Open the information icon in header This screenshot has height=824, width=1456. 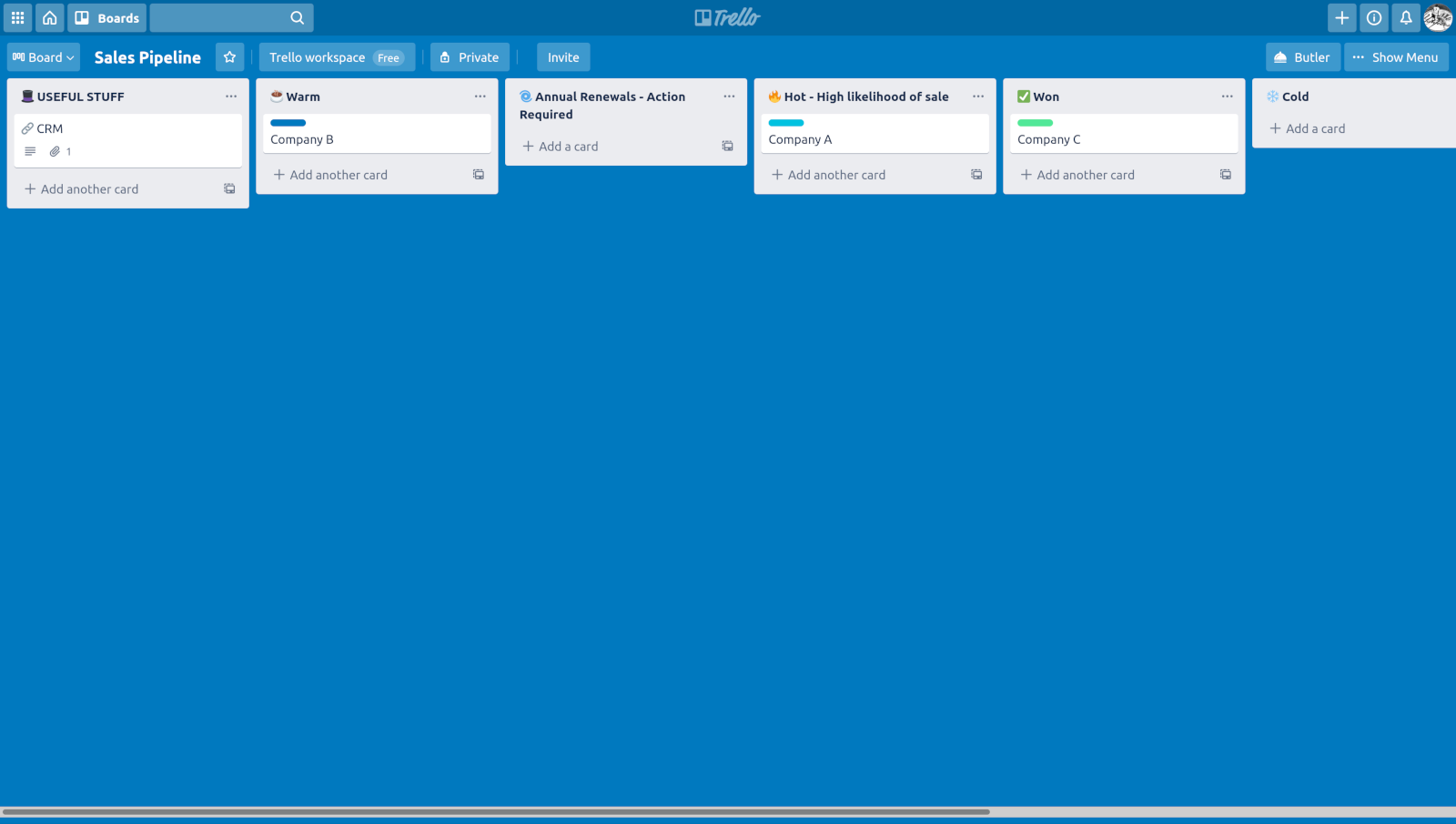coord(1374,18)
